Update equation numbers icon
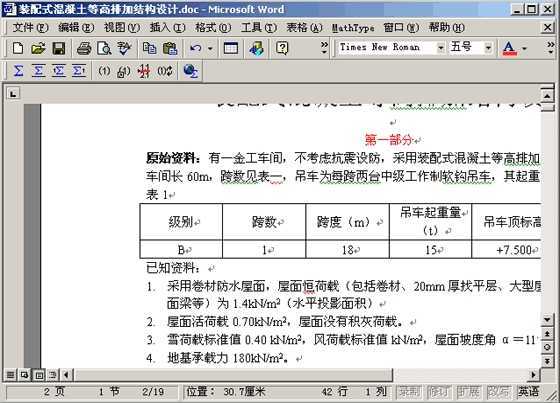560x403 pixels. click(165, 71)
